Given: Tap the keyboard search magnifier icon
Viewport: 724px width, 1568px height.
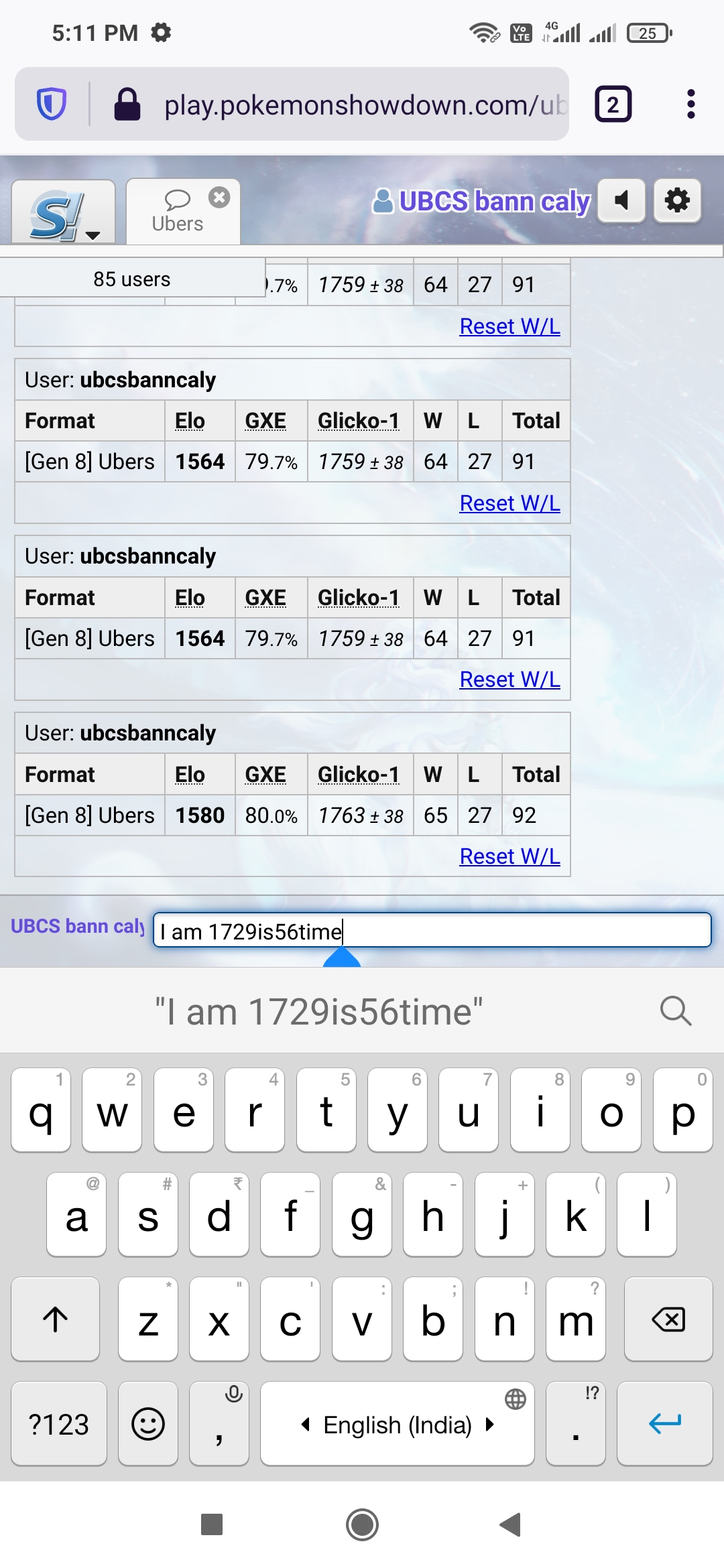Looking at the screenshot, I should 675,1010.
